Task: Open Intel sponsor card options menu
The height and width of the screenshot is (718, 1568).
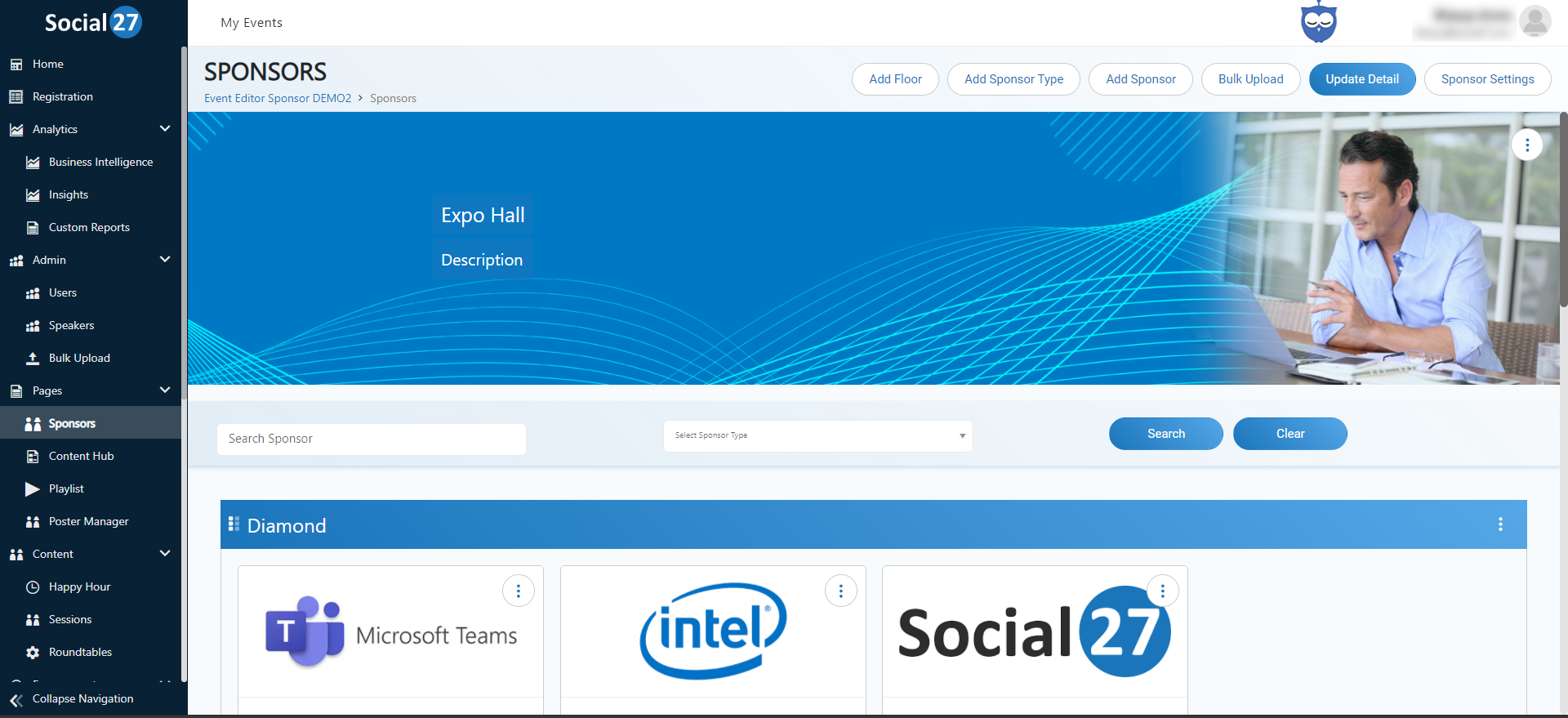Action: [840, 591]
